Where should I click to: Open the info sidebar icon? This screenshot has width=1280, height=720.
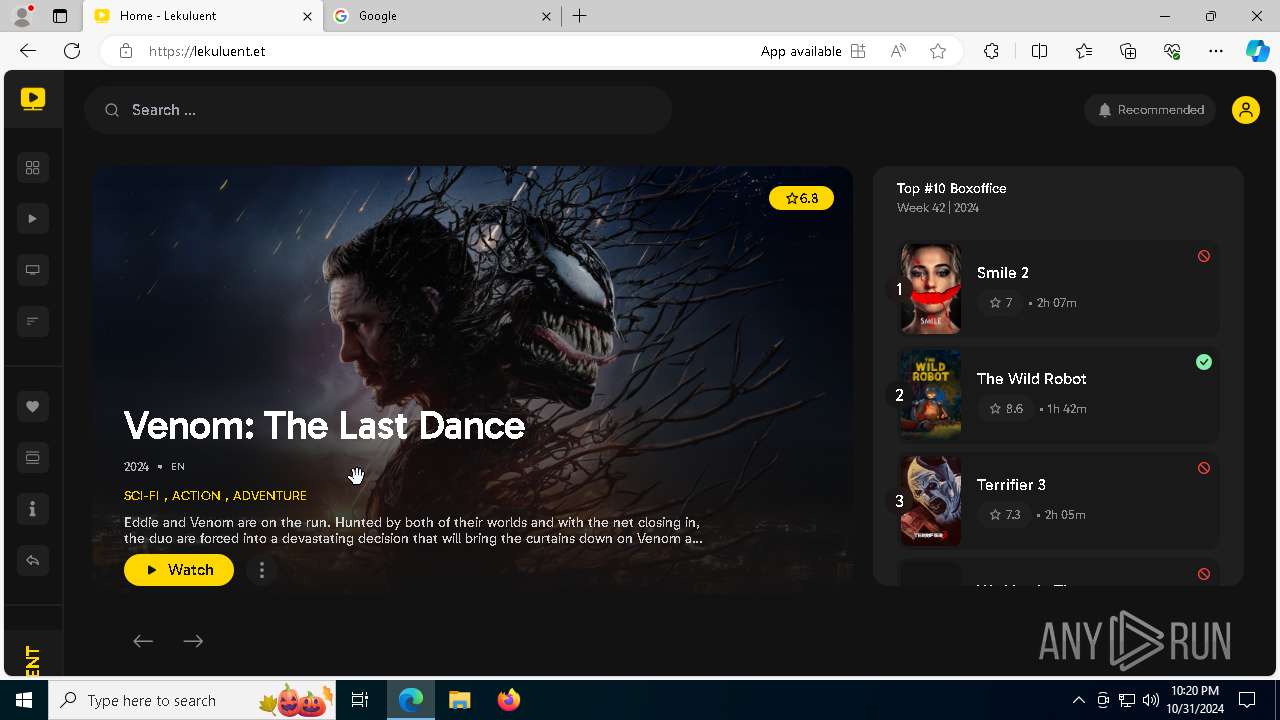click(32, 509)
